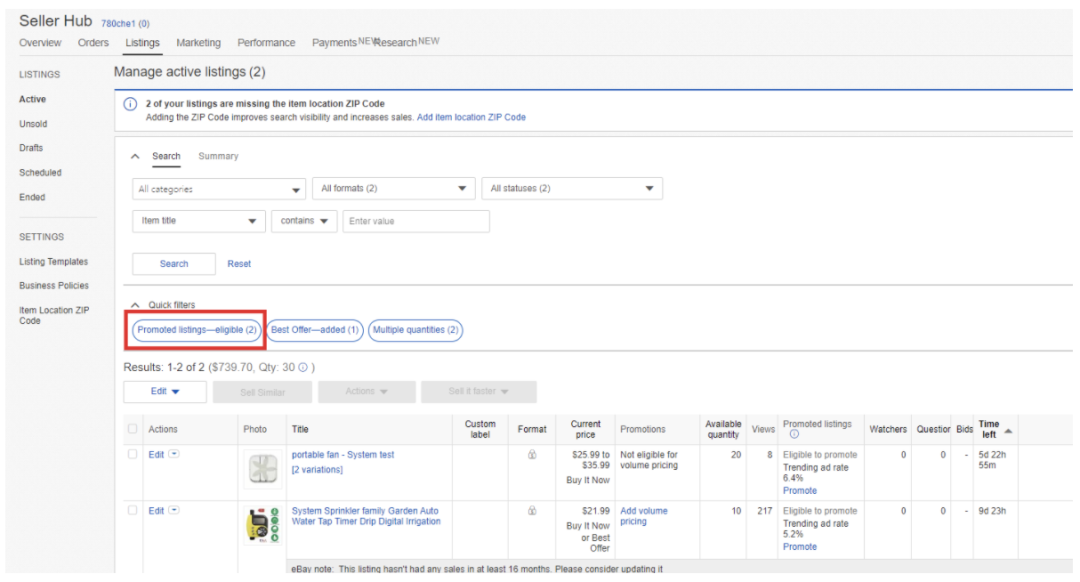
Task: Click the 780che1 username link
Action: (x=118, y=23)
